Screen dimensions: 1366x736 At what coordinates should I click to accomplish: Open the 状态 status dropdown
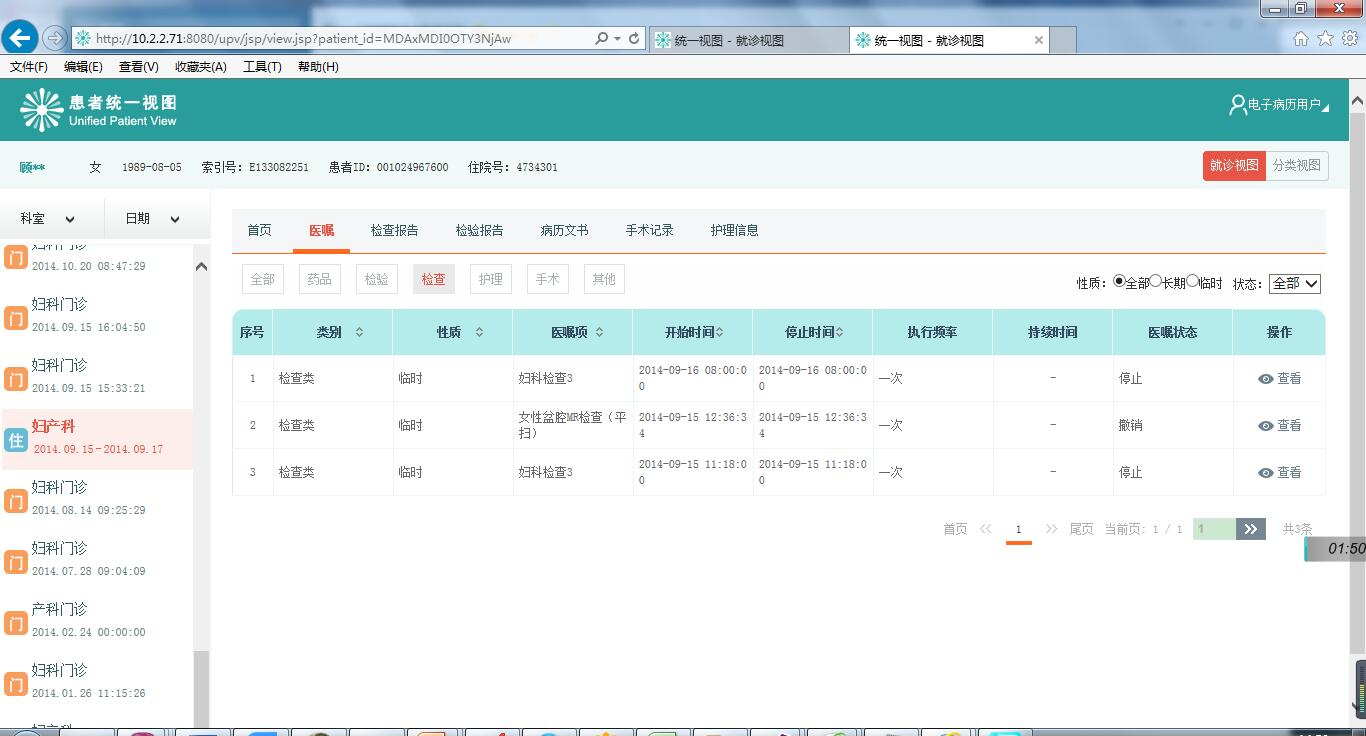[1295, 284]
